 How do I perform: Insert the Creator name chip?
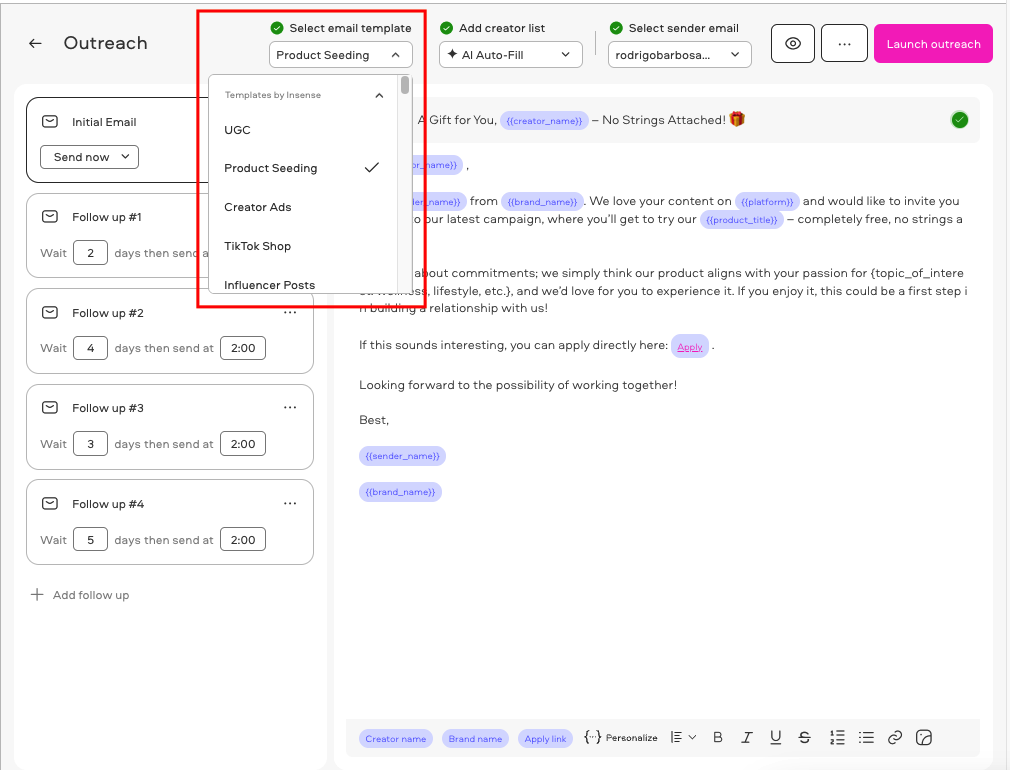click(395, 738)
